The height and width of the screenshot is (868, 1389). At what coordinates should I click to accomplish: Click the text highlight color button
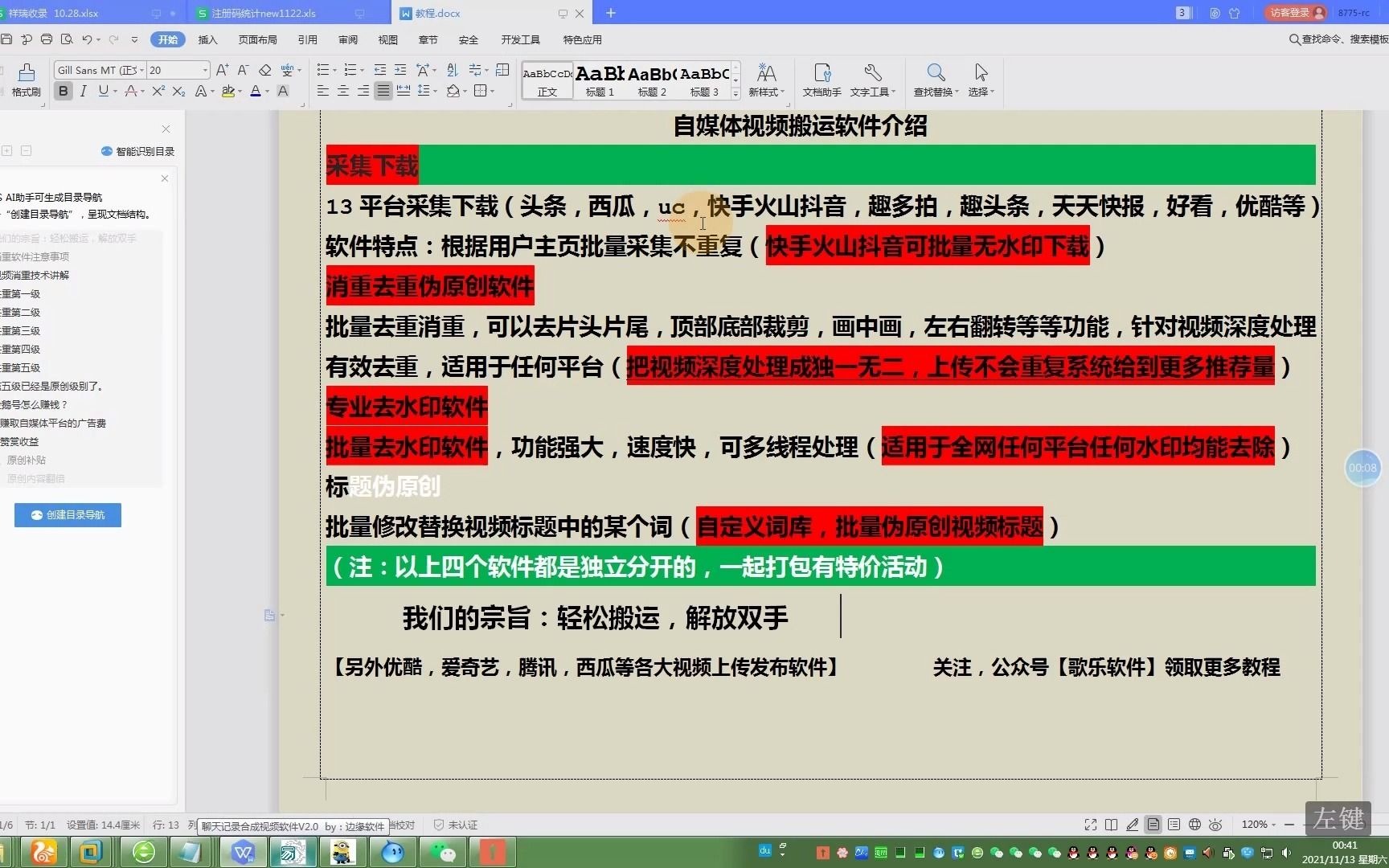228,91
